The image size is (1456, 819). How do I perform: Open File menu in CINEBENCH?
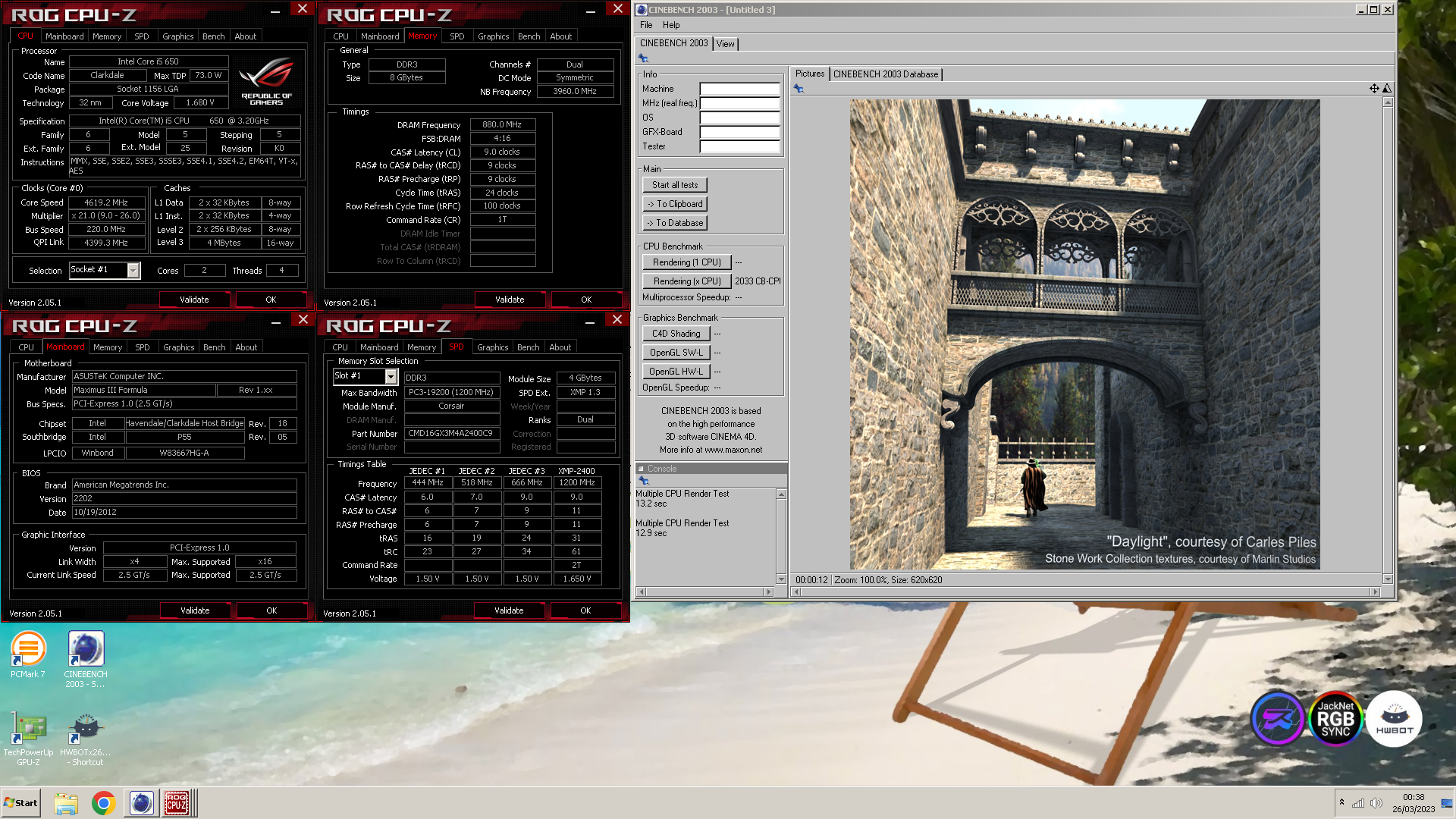pos(646,25)
